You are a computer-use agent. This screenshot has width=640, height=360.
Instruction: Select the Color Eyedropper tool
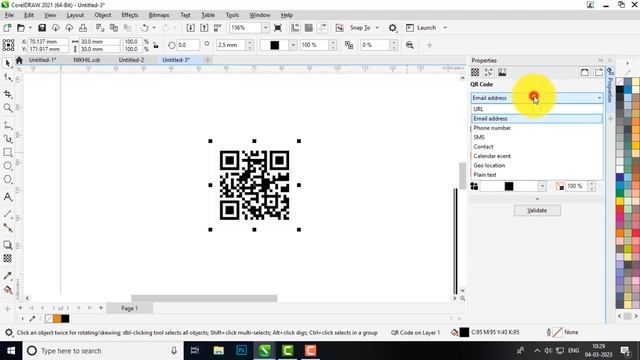click(x=7, y=276)
